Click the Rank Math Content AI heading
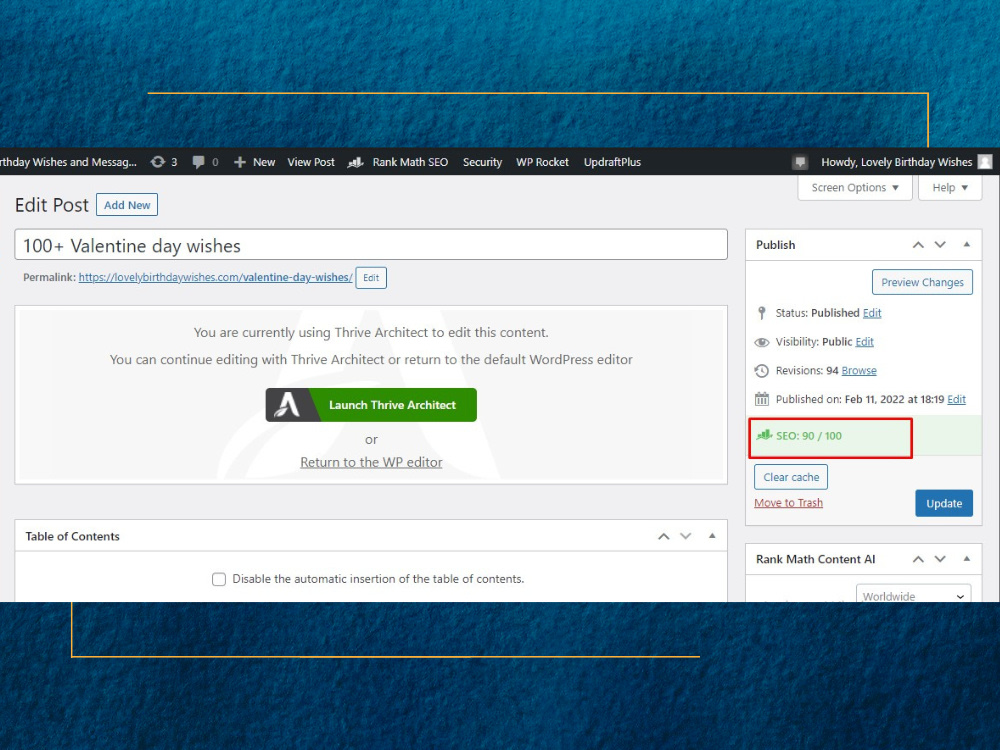This screenshot has height=750, width=1000. click(816, 559)
